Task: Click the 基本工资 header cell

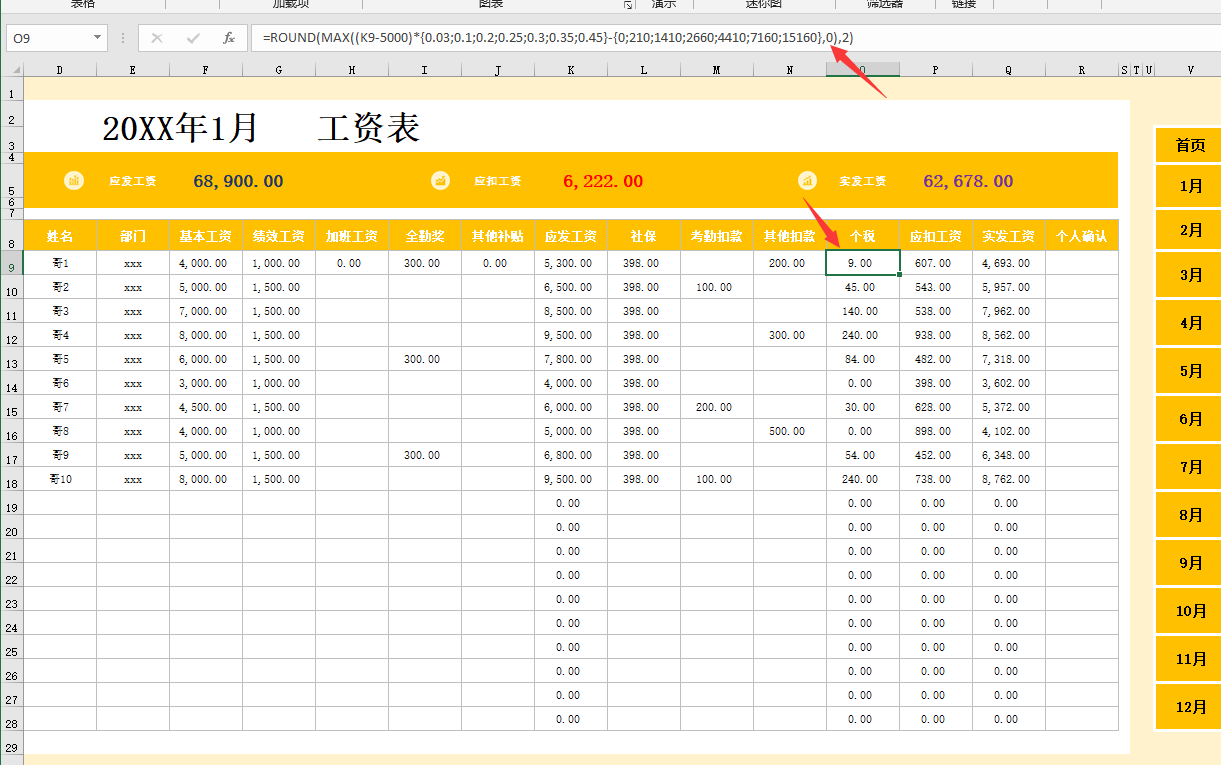Action: coord(206,236)
